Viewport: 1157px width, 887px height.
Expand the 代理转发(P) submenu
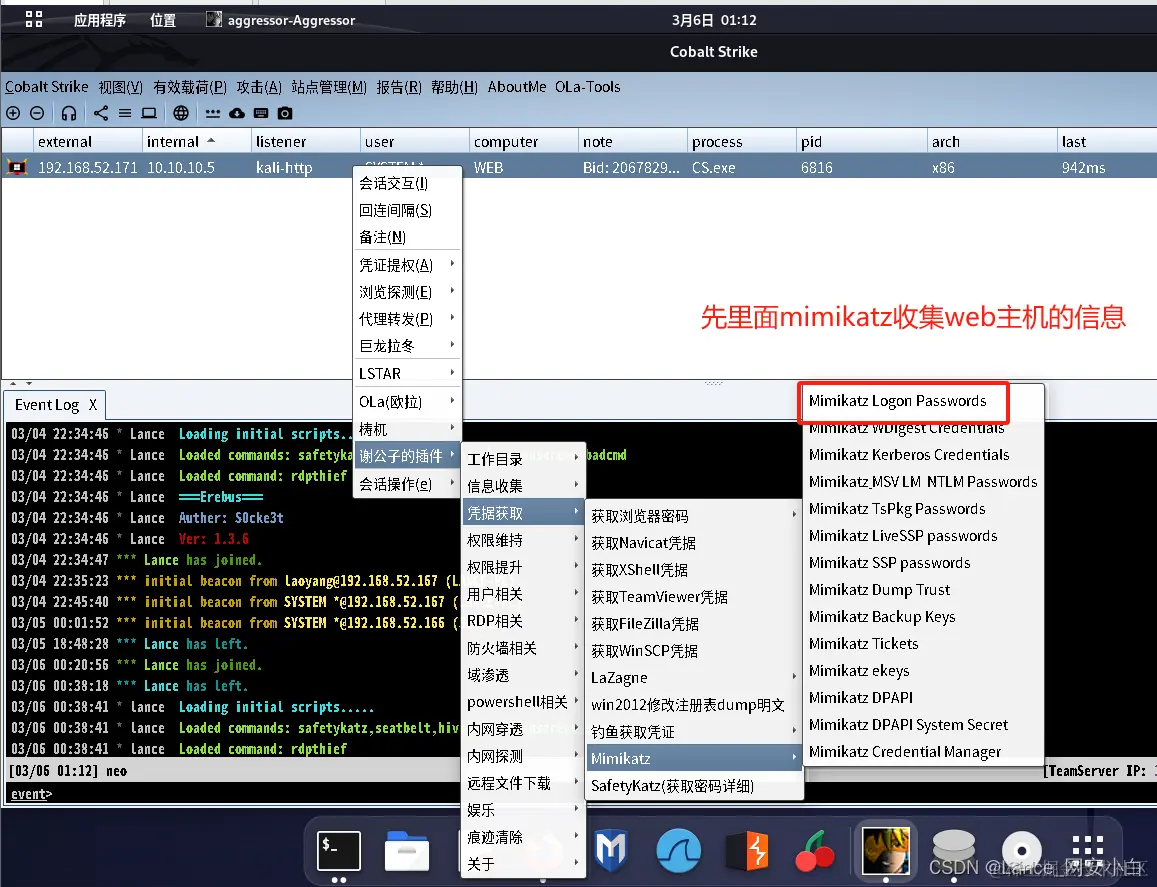pos(407,319)
